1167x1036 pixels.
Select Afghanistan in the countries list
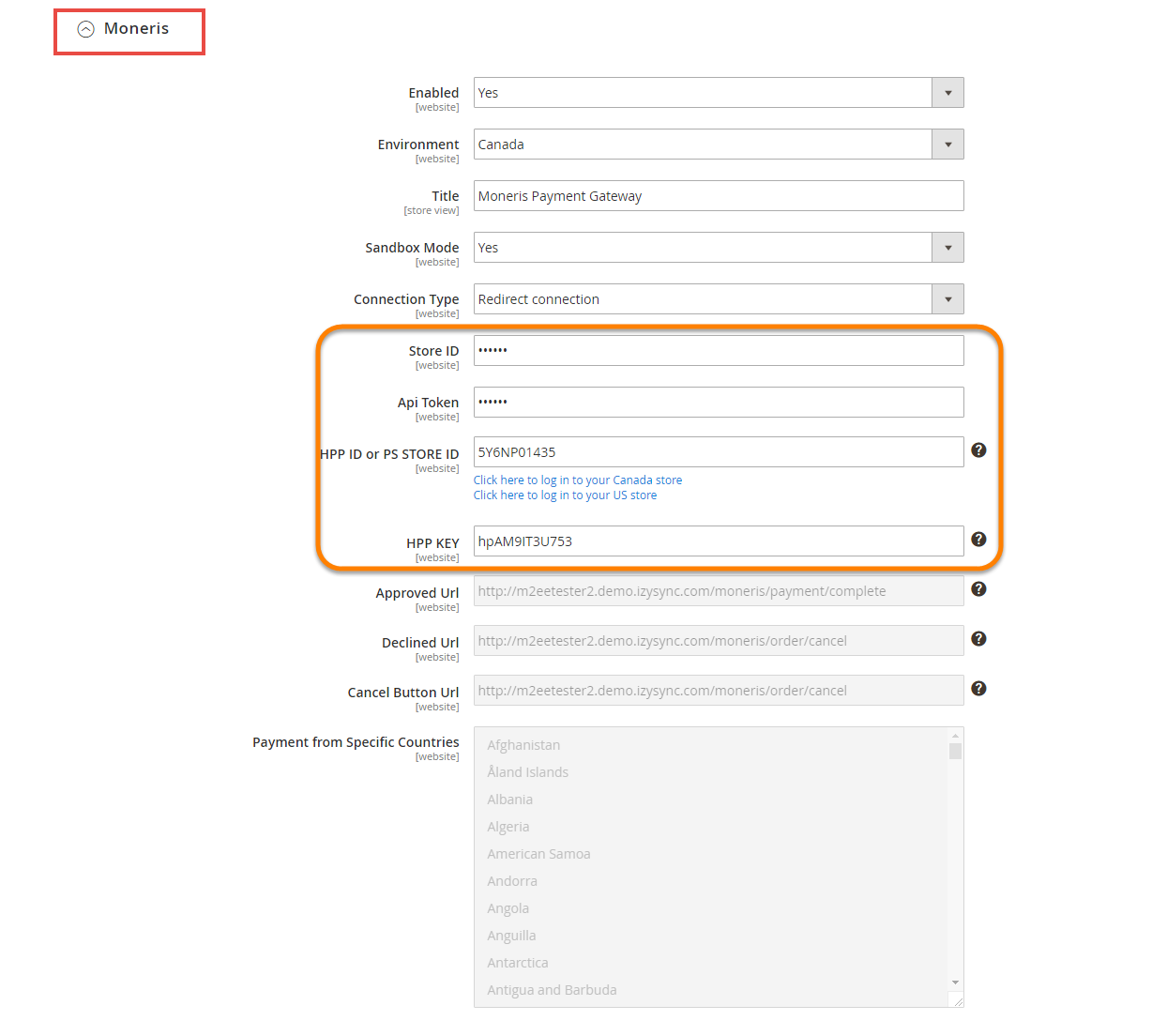[x=523, y=745]
